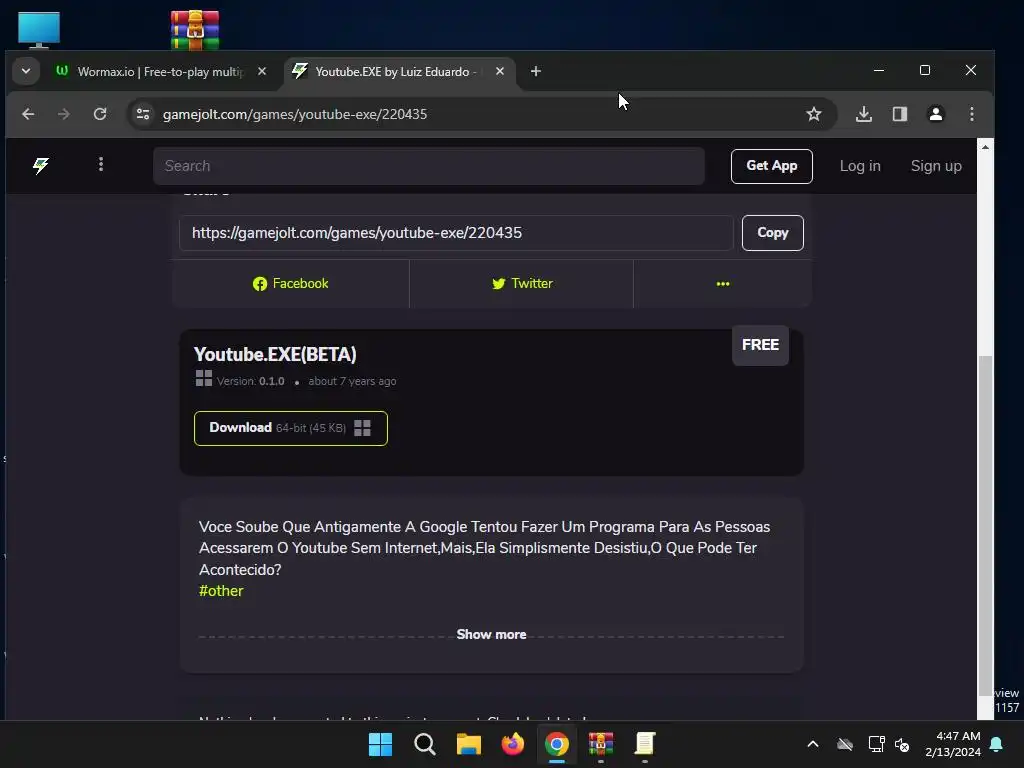Toggle Chrome side panel
Image resolution: width=1024 pixels, height=768 pixels.
(x=900, y=114)
